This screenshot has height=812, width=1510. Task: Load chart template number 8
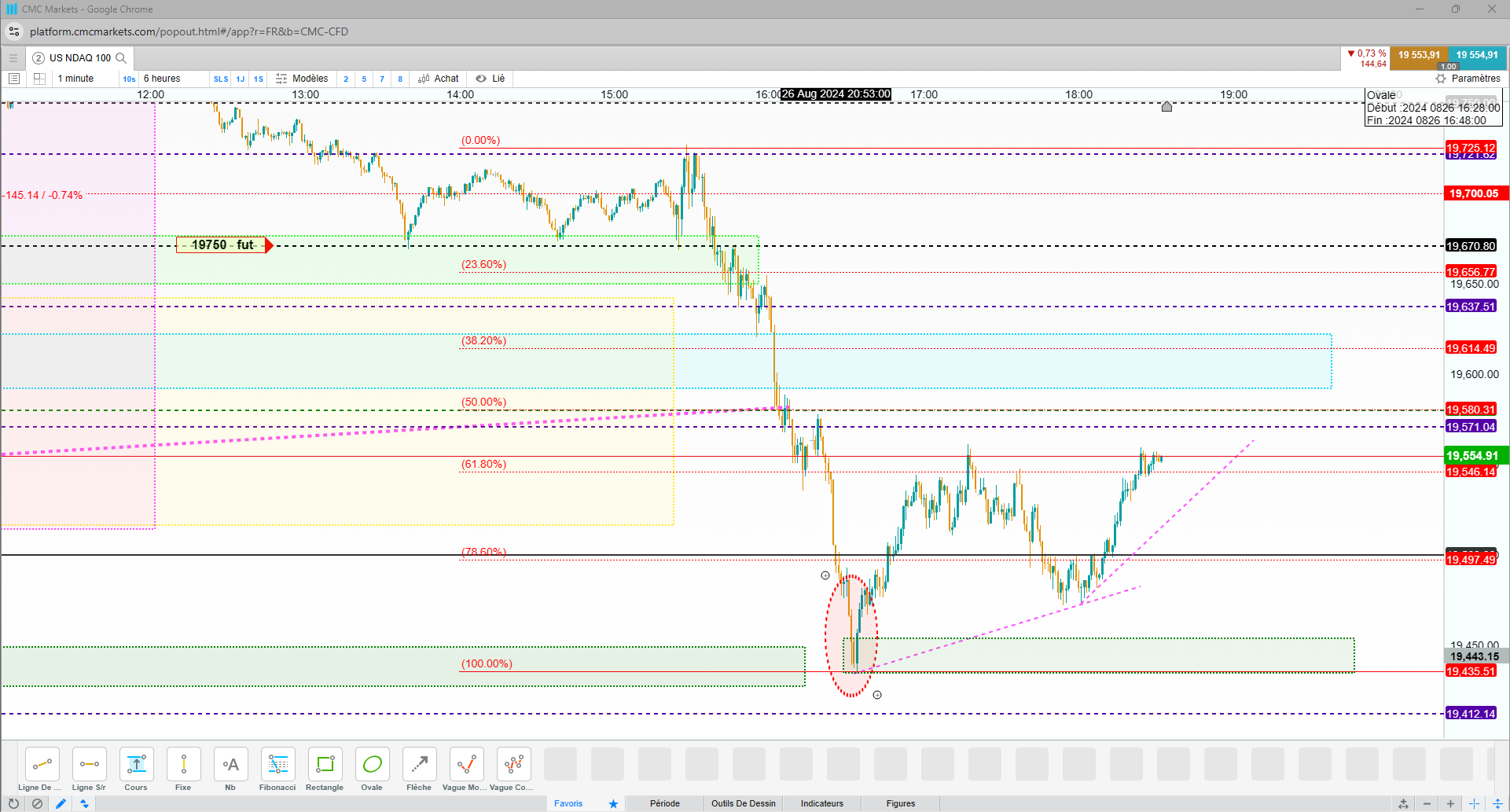coord(400,79)
